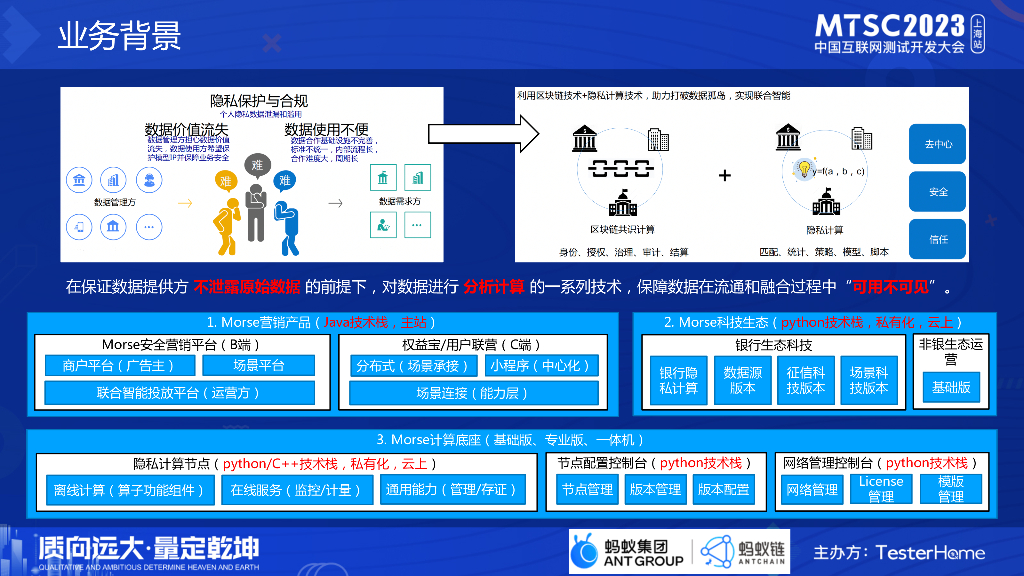Click the green square bank icon above 数据需求方
This screenshot has height=576, width=1024.
383,178
